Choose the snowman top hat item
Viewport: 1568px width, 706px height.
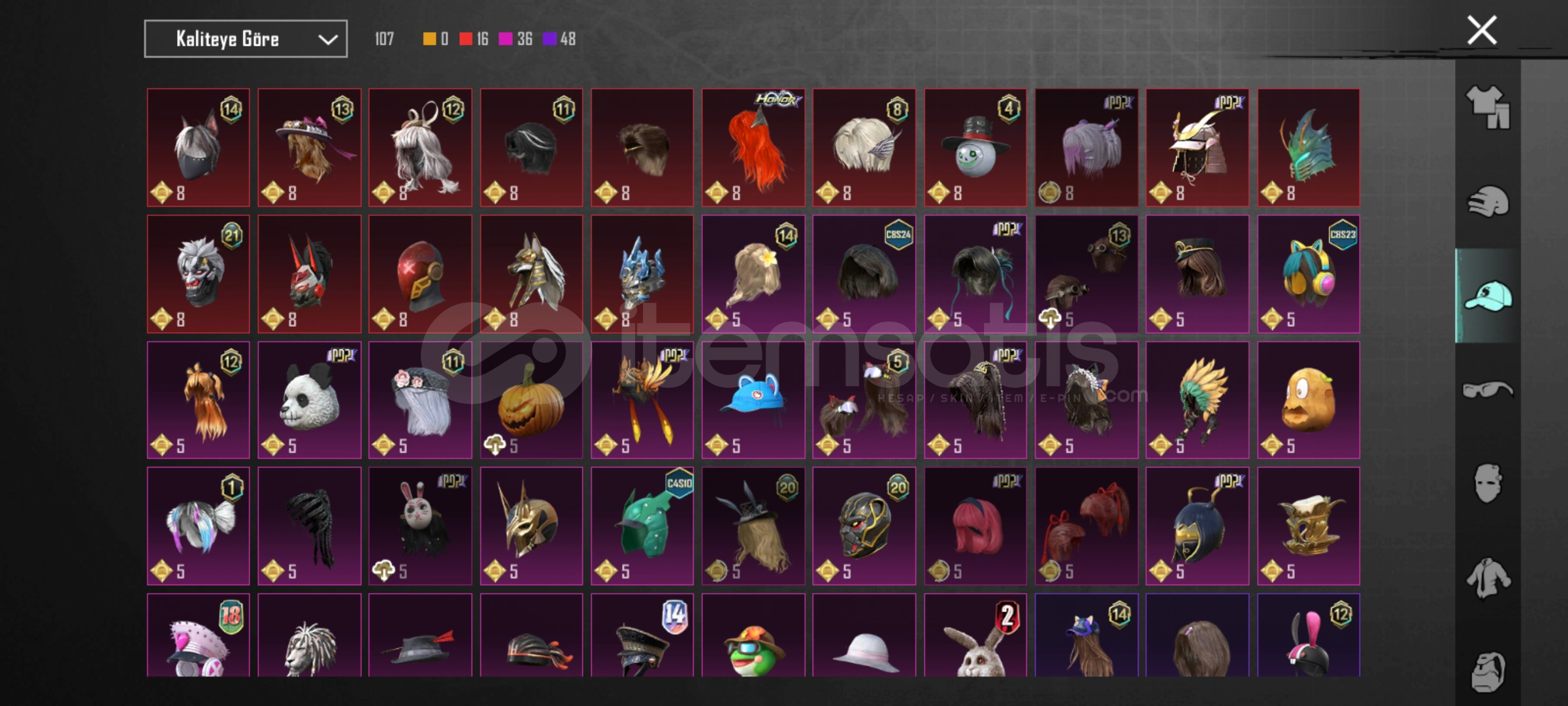[975, 148]
